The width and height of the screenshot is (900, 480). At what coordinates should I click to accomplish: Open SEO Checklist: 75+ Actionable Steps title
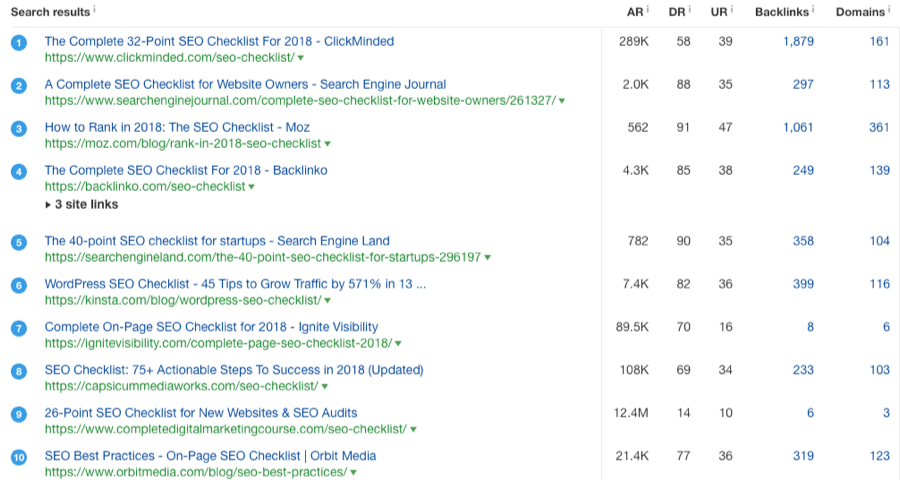(x=234, y=370)
